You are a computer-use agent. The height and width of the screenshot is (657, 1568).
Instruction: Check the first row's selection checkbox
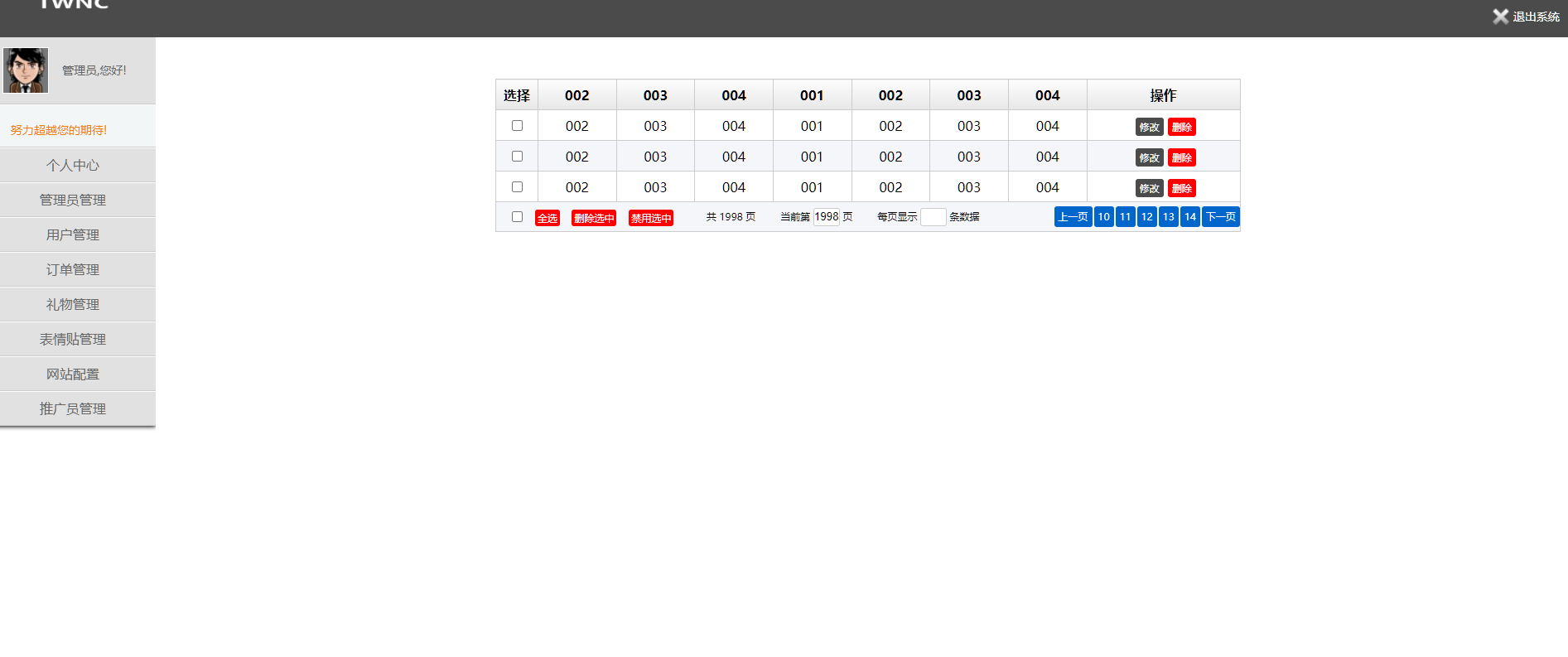[517, 126]
